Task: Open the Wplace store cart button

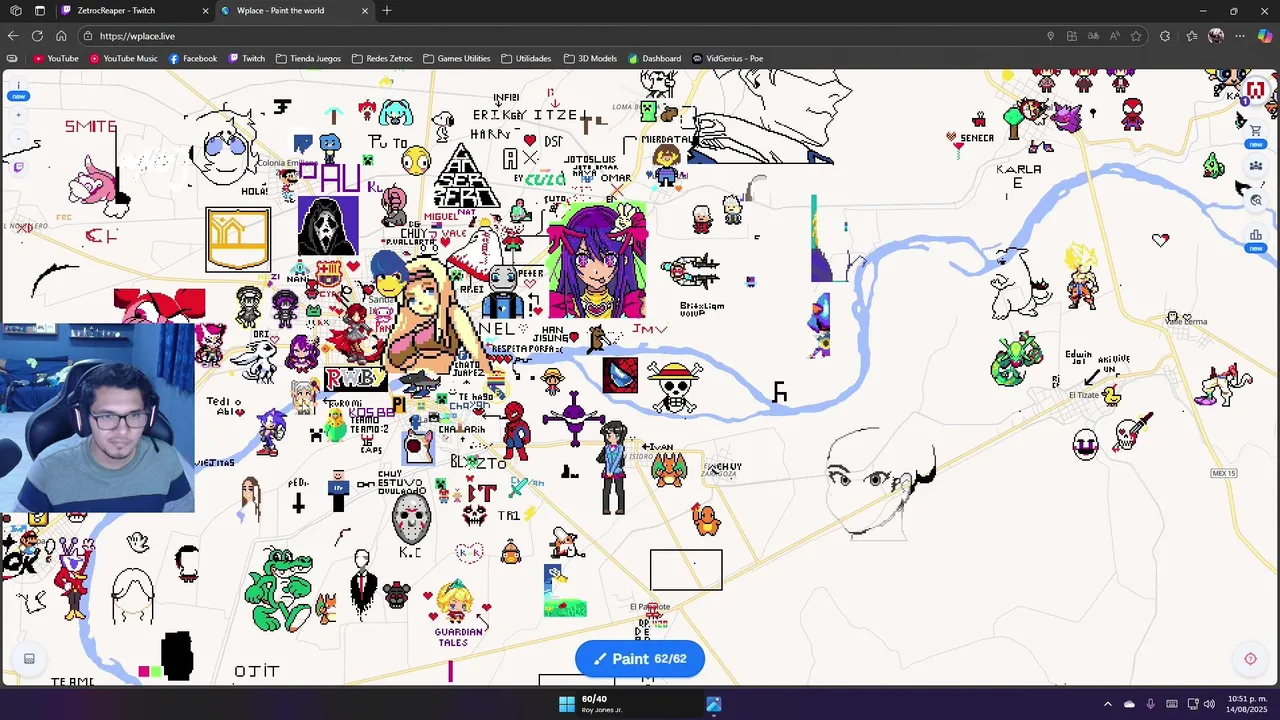Action: 1255,130
